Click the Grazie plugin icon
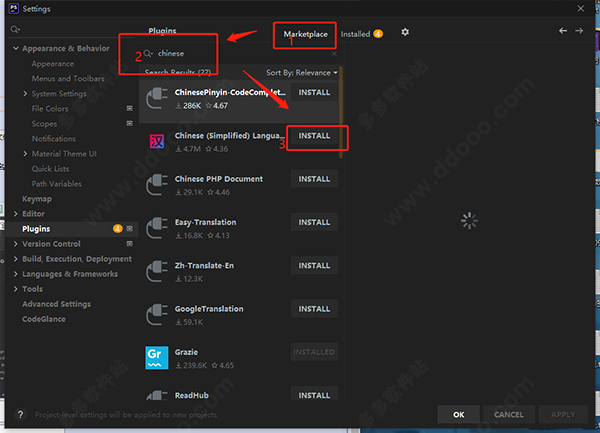The image size is (600, 433). (x=157, y=358)
